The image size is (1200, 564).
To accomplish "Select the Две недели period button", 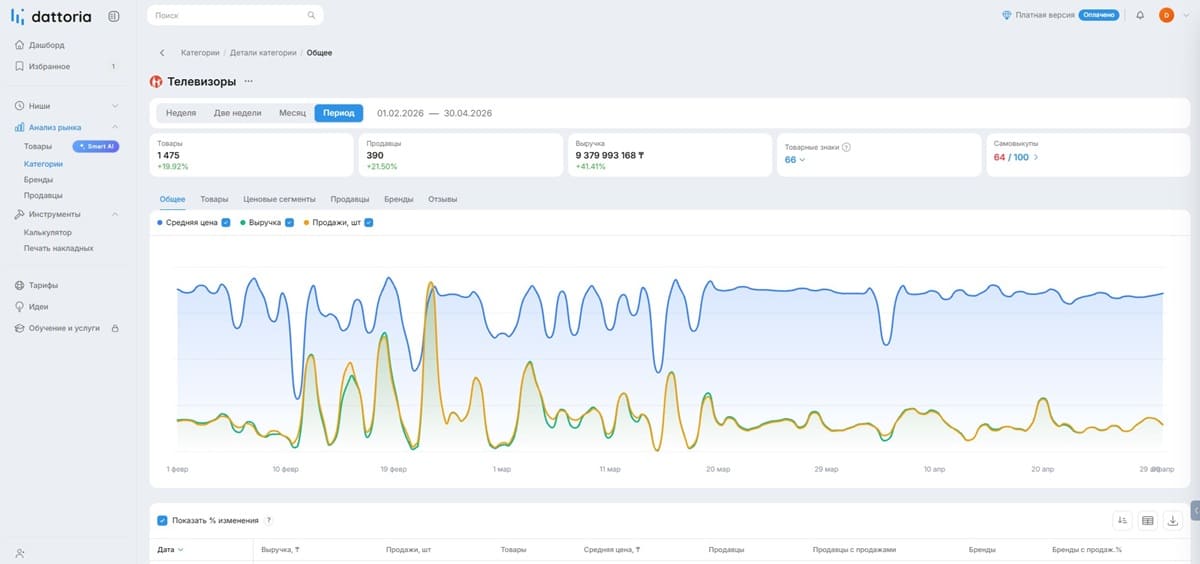I will 238,113.
